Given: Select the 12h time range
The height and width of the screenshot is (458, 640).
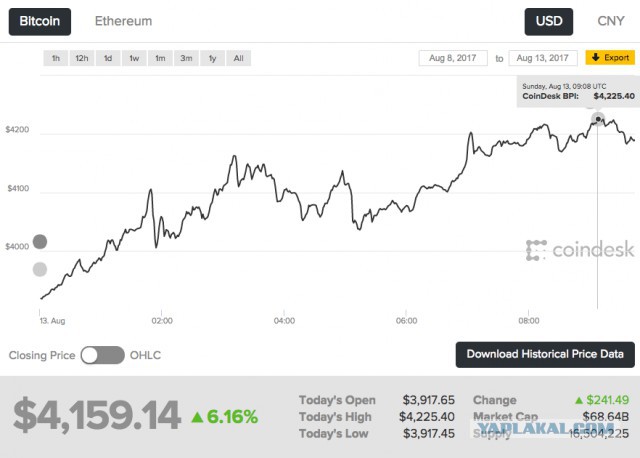Looking at the screenshot, I should 82,58.
